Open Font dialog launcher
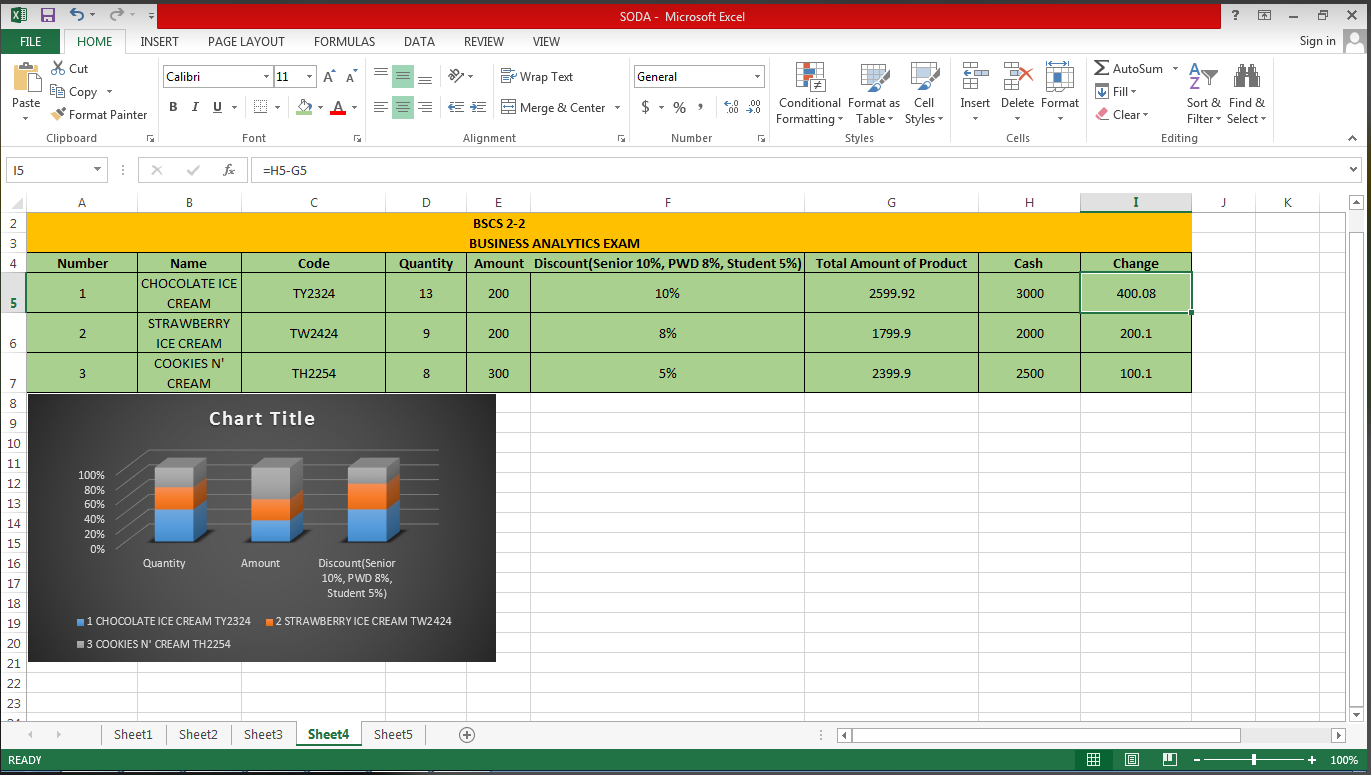1371x775 pixels. [357, 138]
